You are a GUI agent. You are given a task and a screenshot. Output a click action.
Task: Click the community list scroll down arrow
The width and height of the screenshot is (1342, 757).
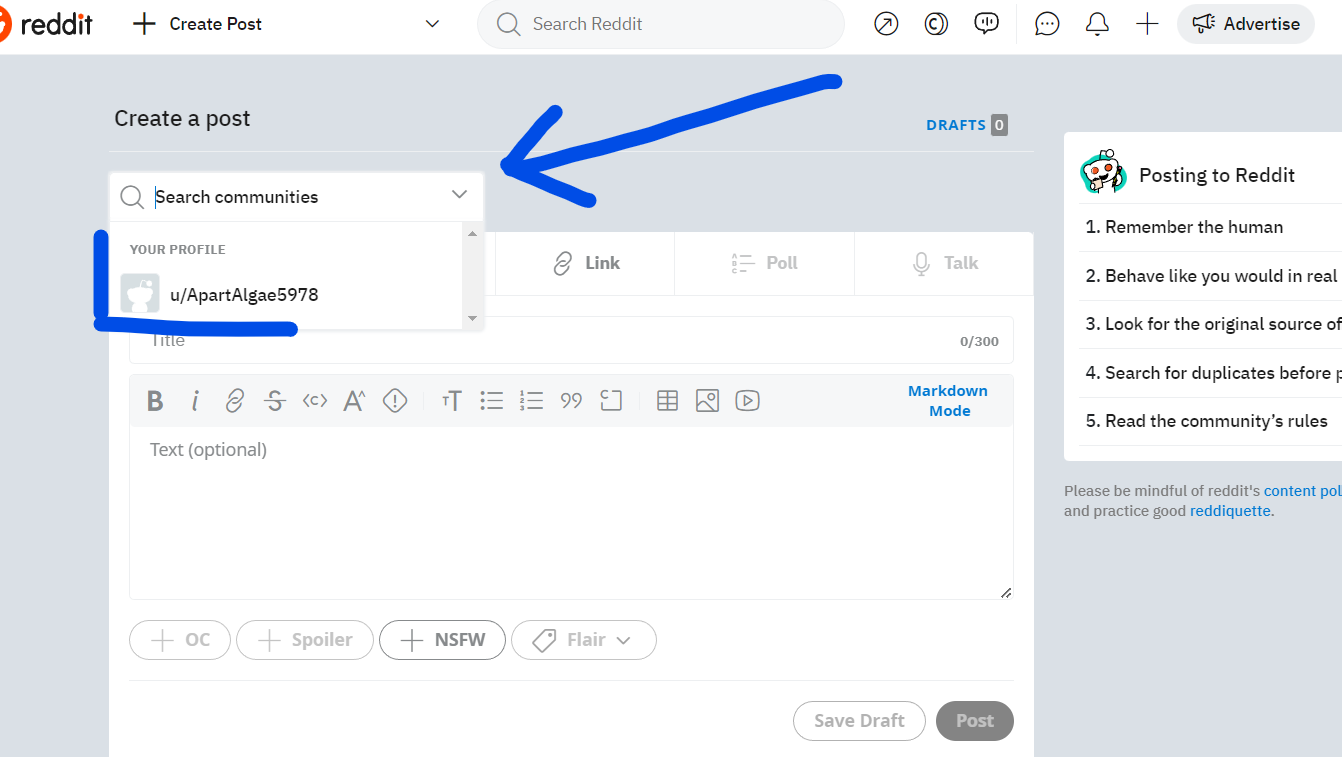coord(473,318)
